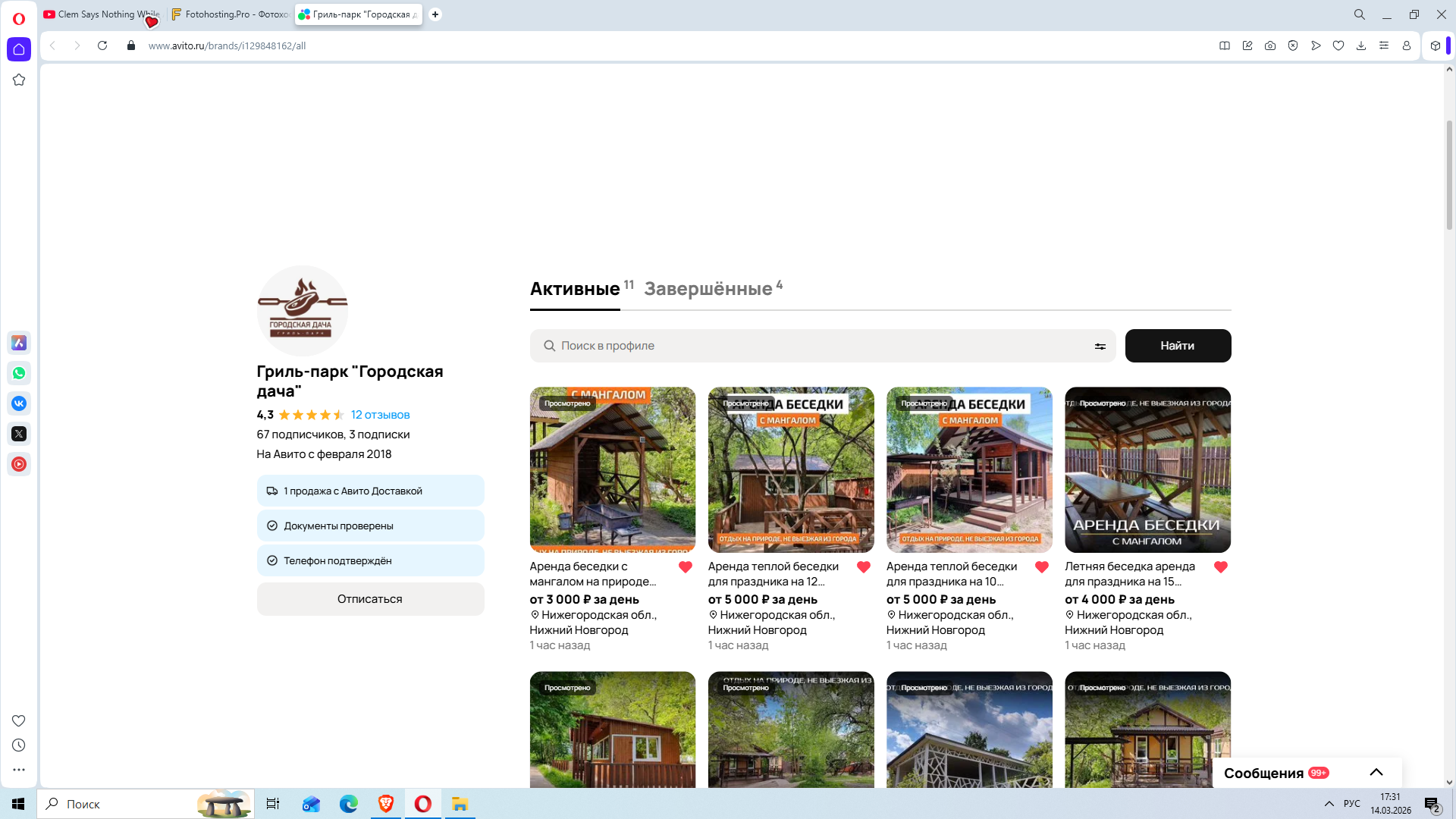This screenshot has height=819, width=1456.
Task: Open Opera downloads icon in toolbar
Action: 1361,45
